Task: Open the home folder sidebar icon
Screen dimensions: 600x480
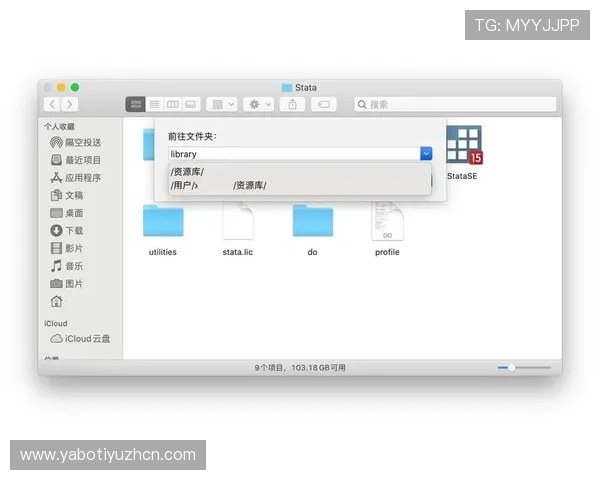Action: tap(57, 301)
